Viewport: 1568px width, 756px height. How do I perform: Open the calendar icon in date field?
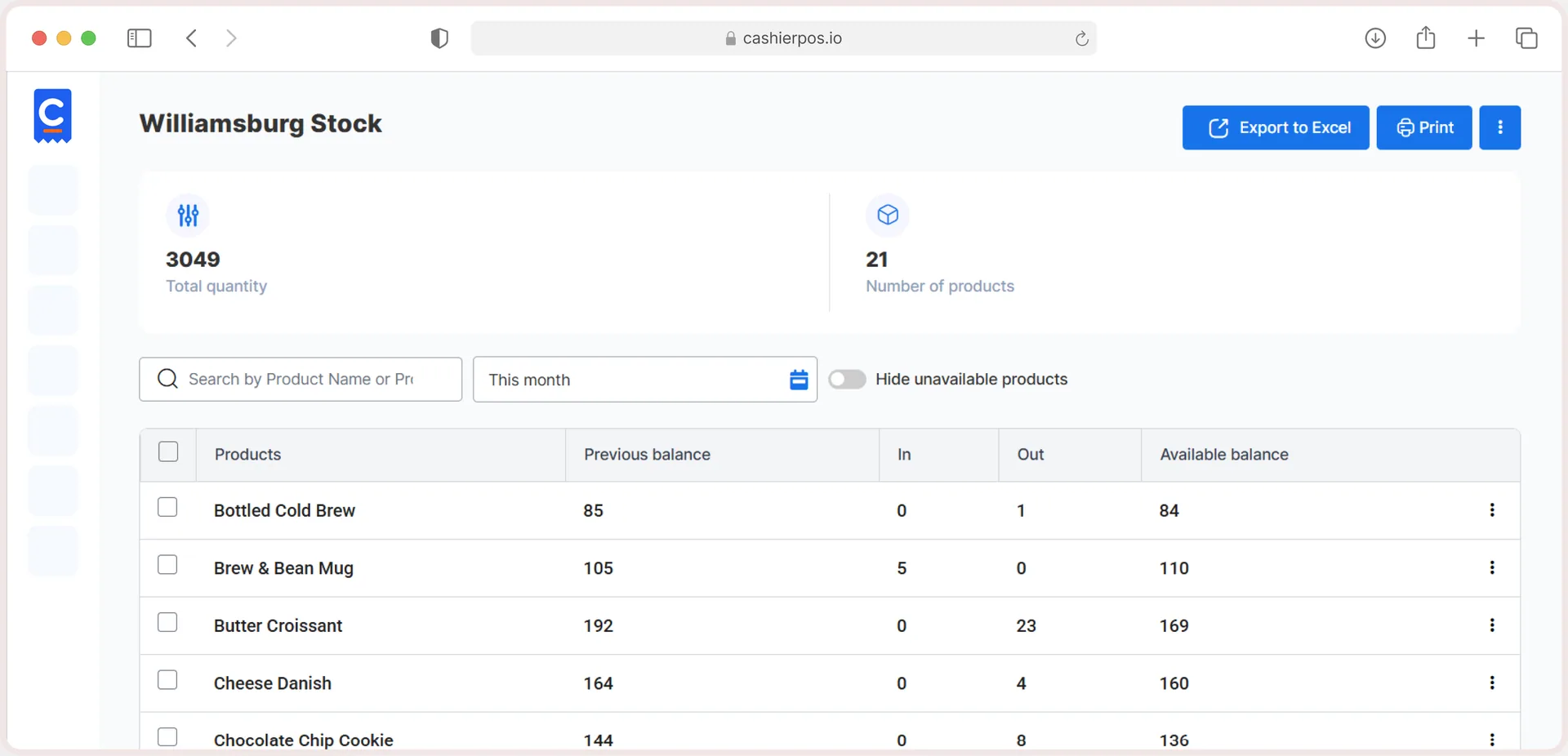tap(799, 380)
